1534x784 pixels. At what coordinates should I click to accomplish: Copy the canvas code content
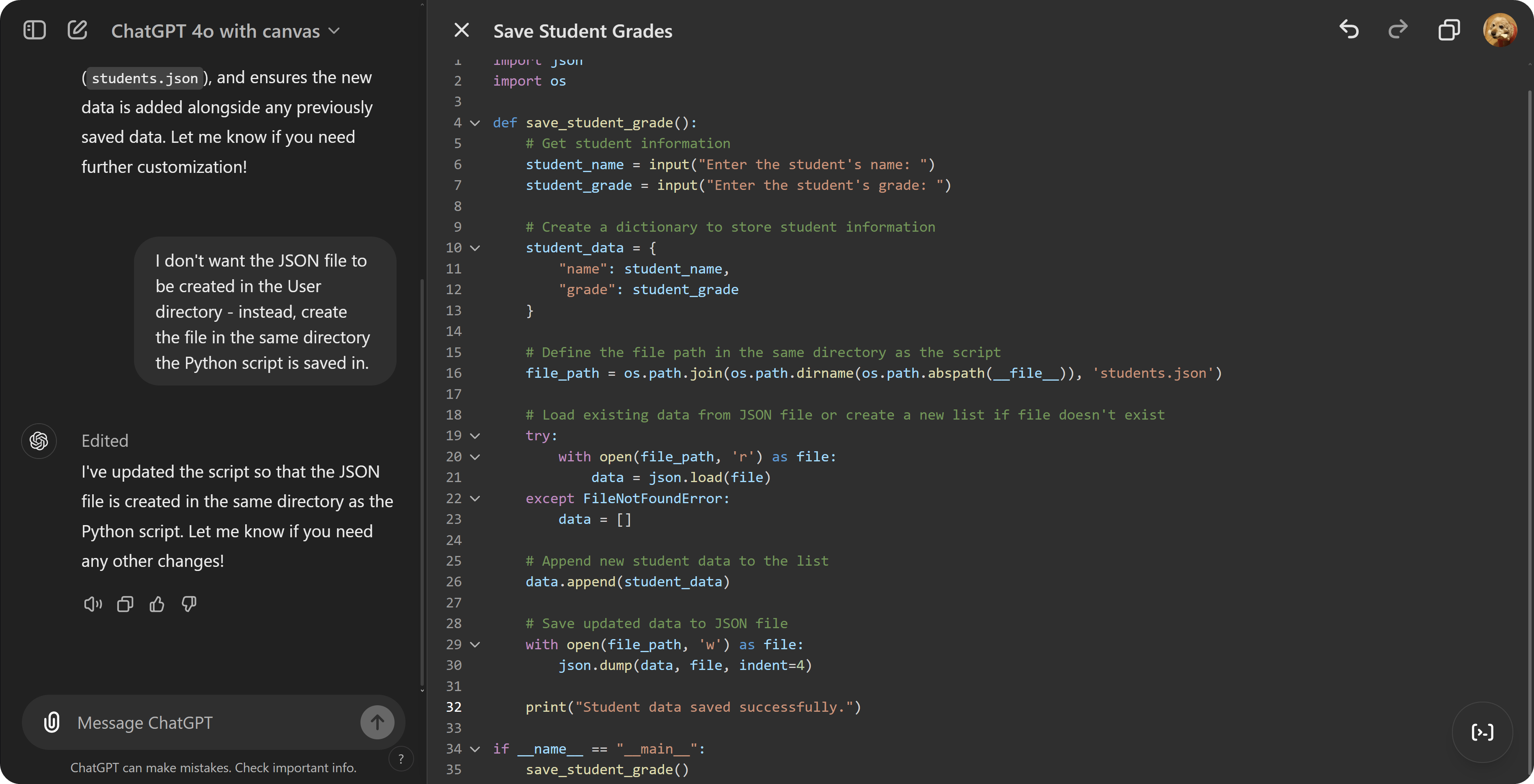(x=1450, y=30)
